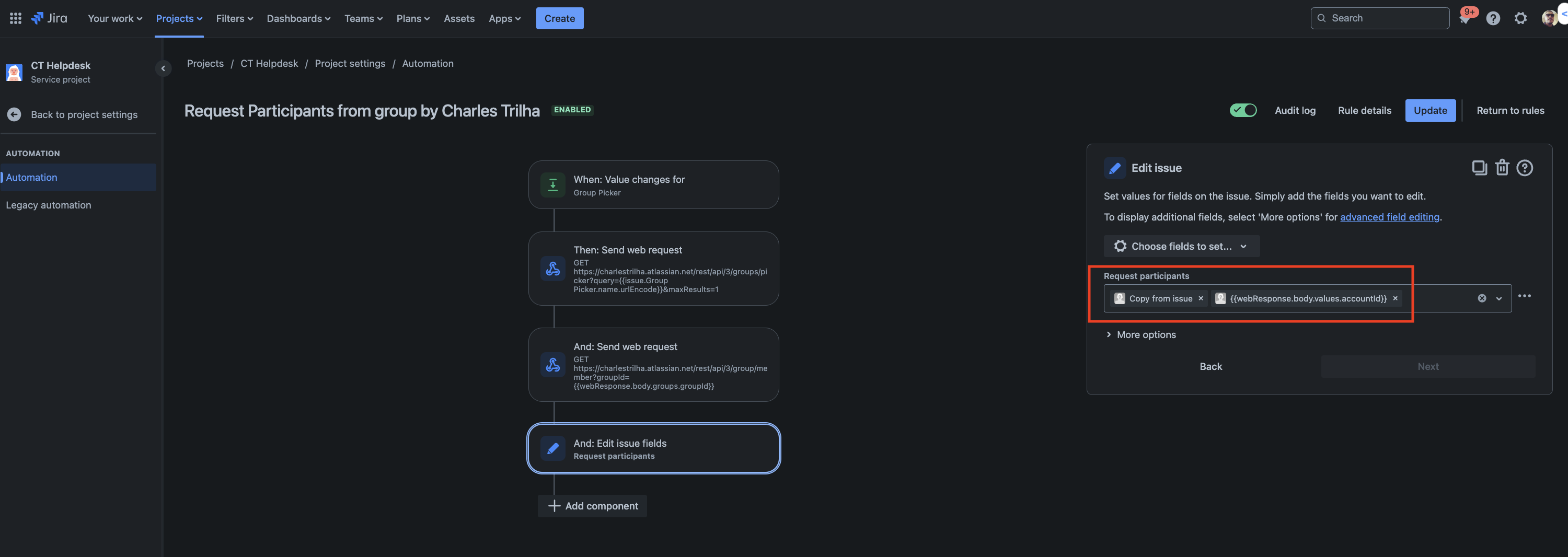This screenshot has height=557, width=1568.
Task: Open the user profile avatar
Action: pyautogui.click(x=1549, y=18)
